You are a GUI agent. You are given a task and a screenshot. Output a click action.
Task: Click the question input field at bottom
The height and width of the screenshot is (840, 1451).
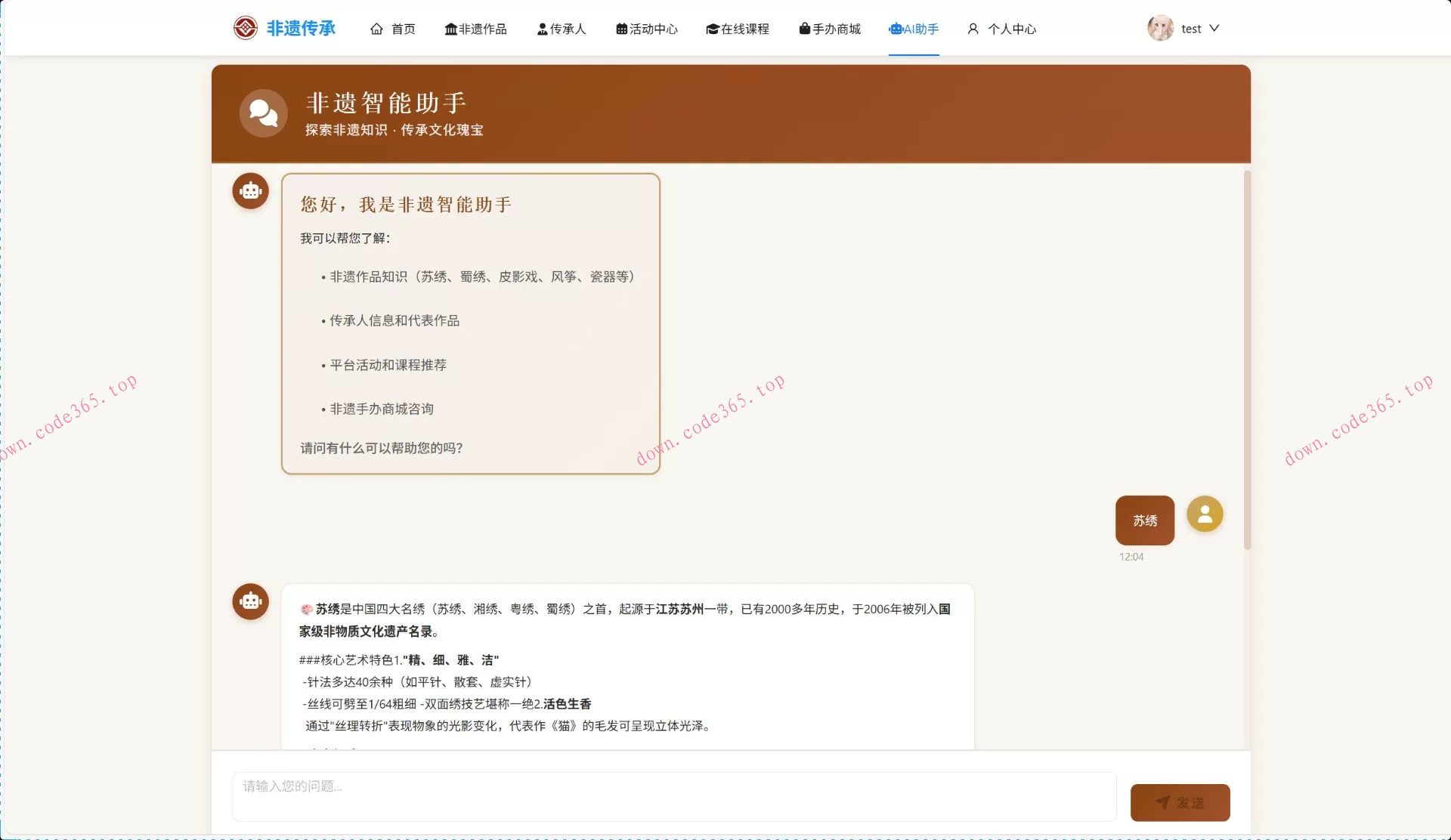click(x=673, y=795)
